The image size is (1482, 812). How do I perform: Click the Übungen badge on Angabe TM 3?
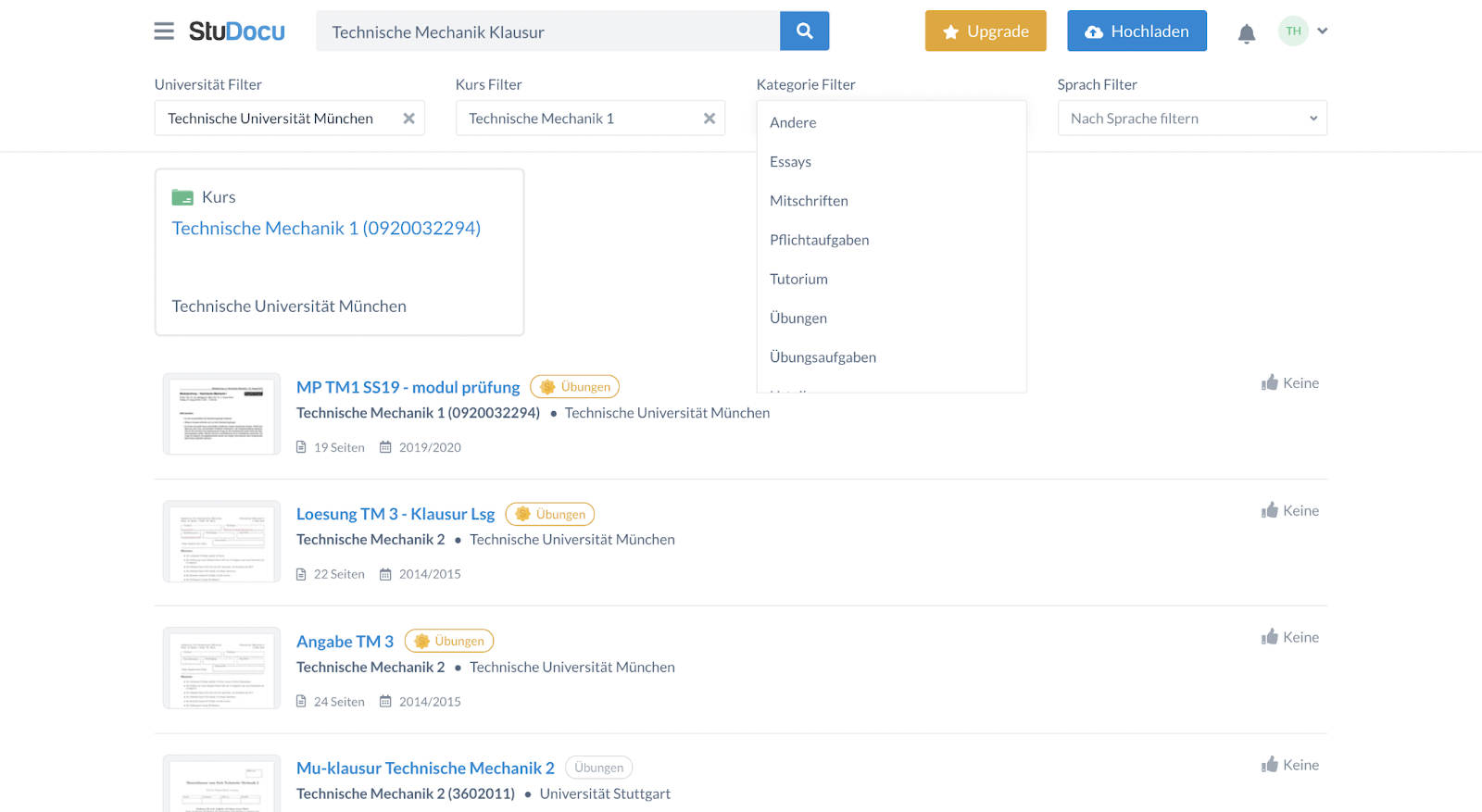449,641
